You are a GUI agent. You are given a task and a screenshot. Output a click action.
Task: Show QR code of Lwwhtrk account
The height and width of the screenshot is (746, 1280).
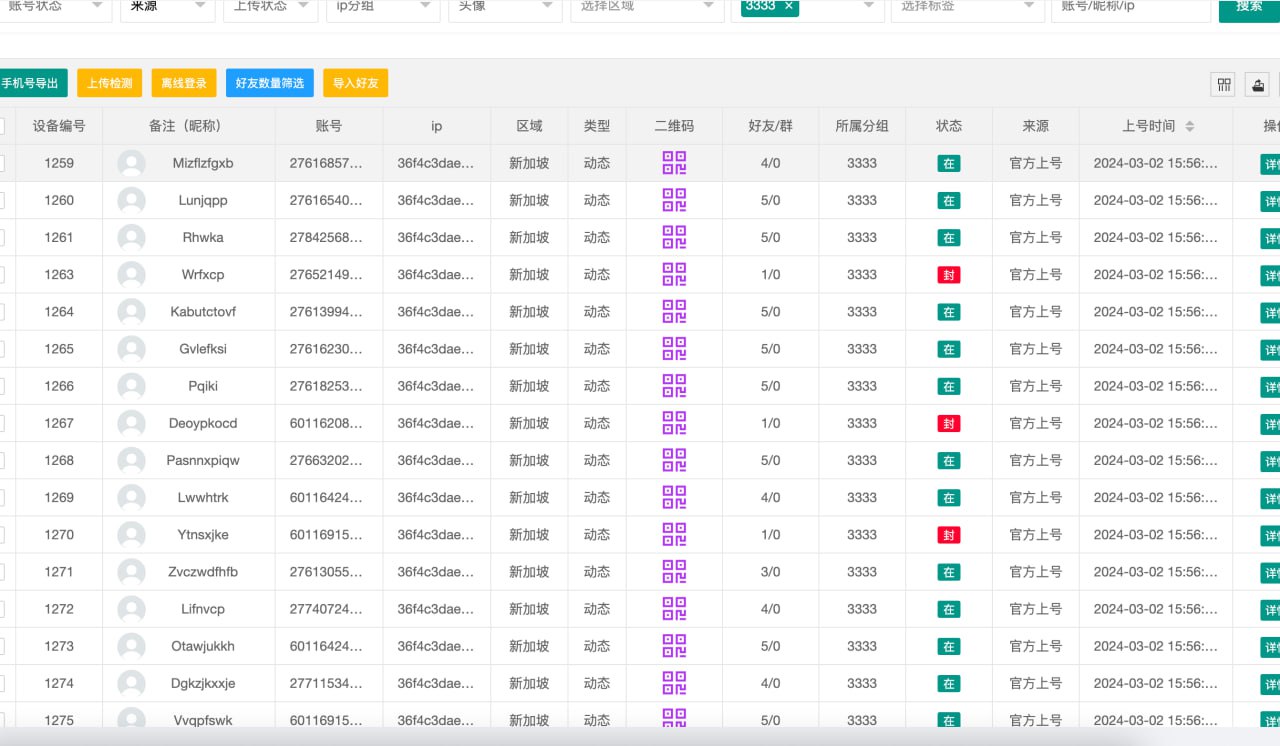pyautogui.click(x=674, y=497)
